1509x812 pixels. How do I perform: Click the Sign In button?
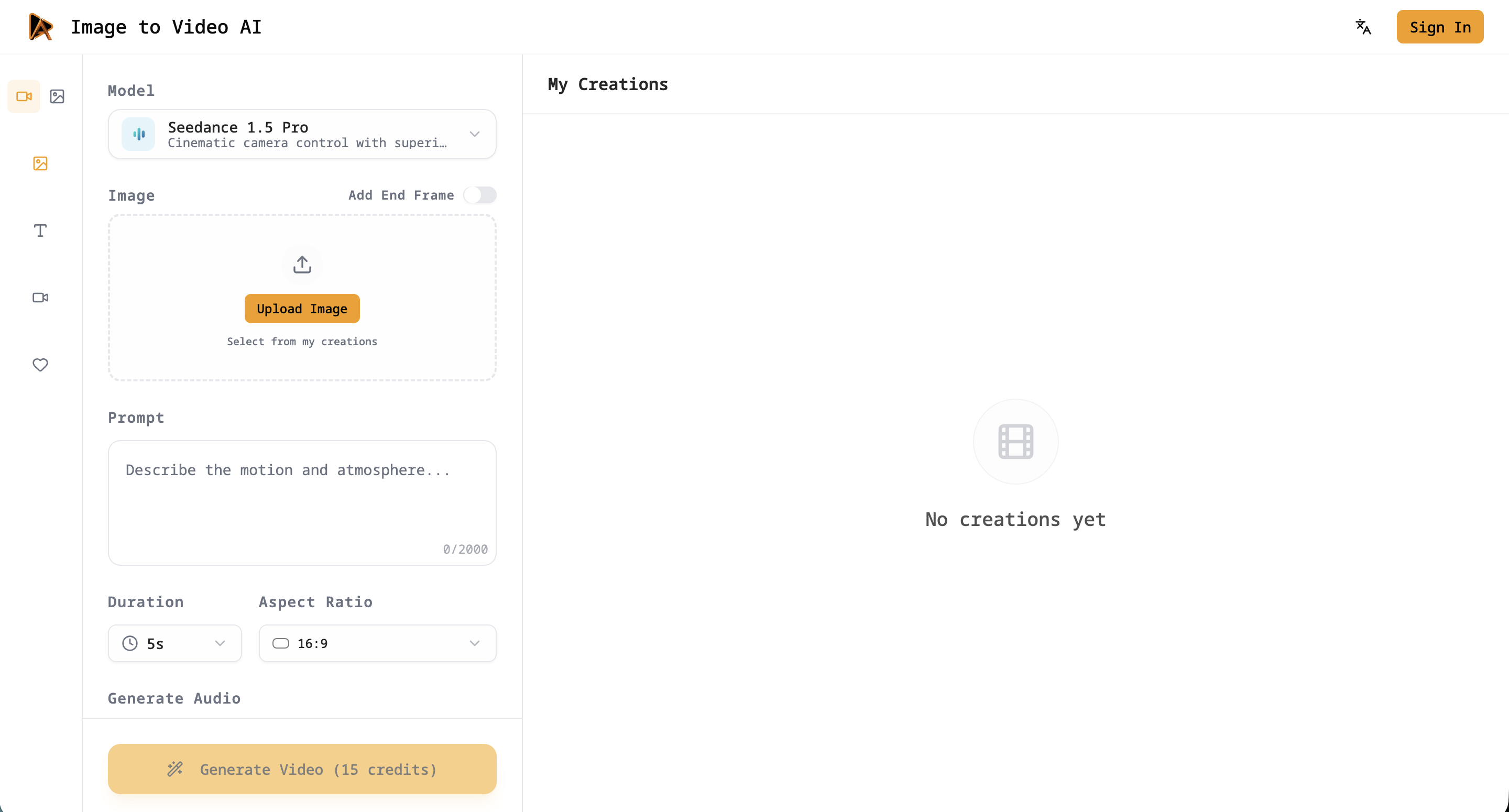(x=1439, y=27)
